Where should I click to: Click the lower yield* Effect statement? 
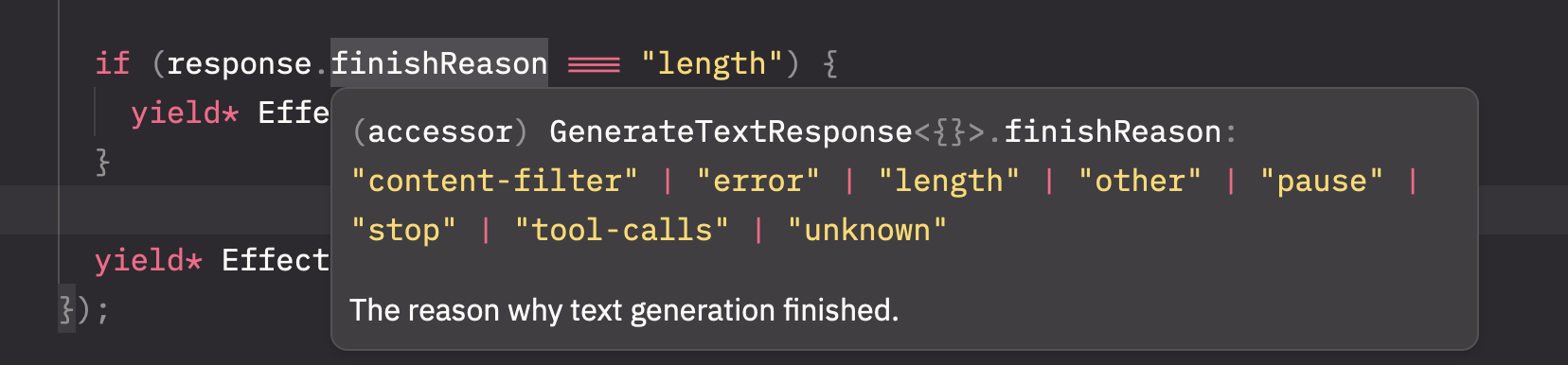[211, 260]
